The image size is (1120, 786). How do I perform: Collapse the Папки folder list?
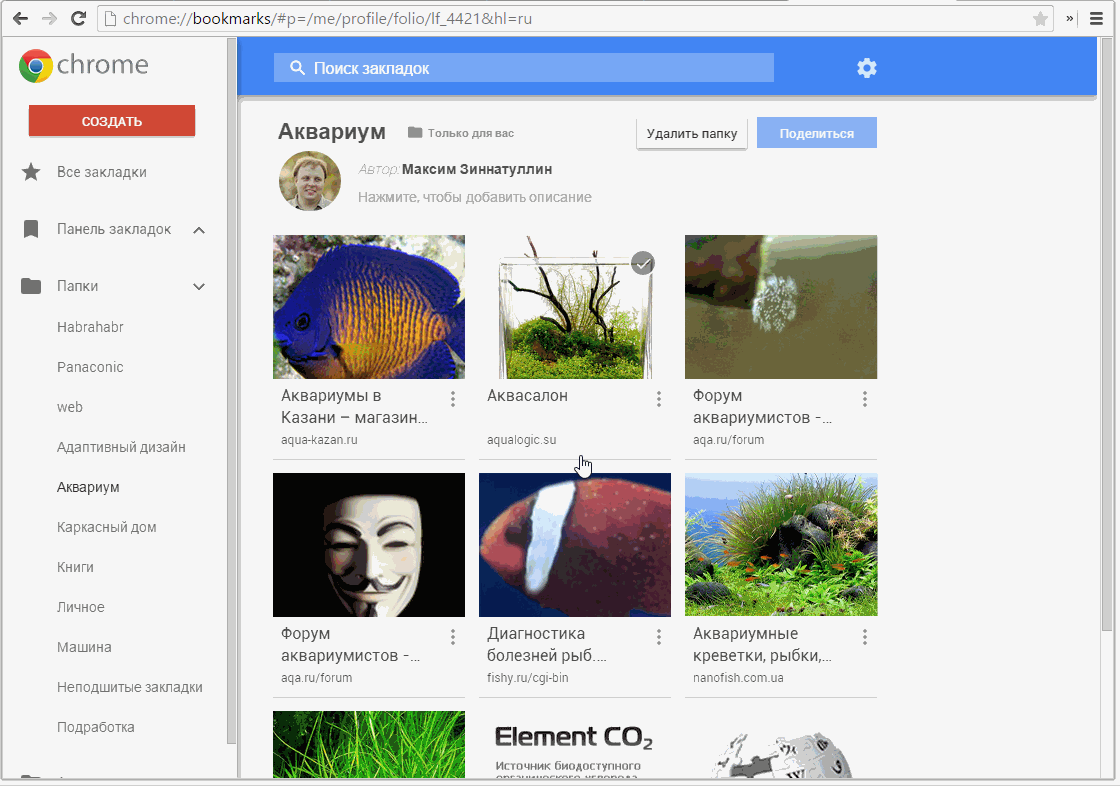[x=199, y=287]
